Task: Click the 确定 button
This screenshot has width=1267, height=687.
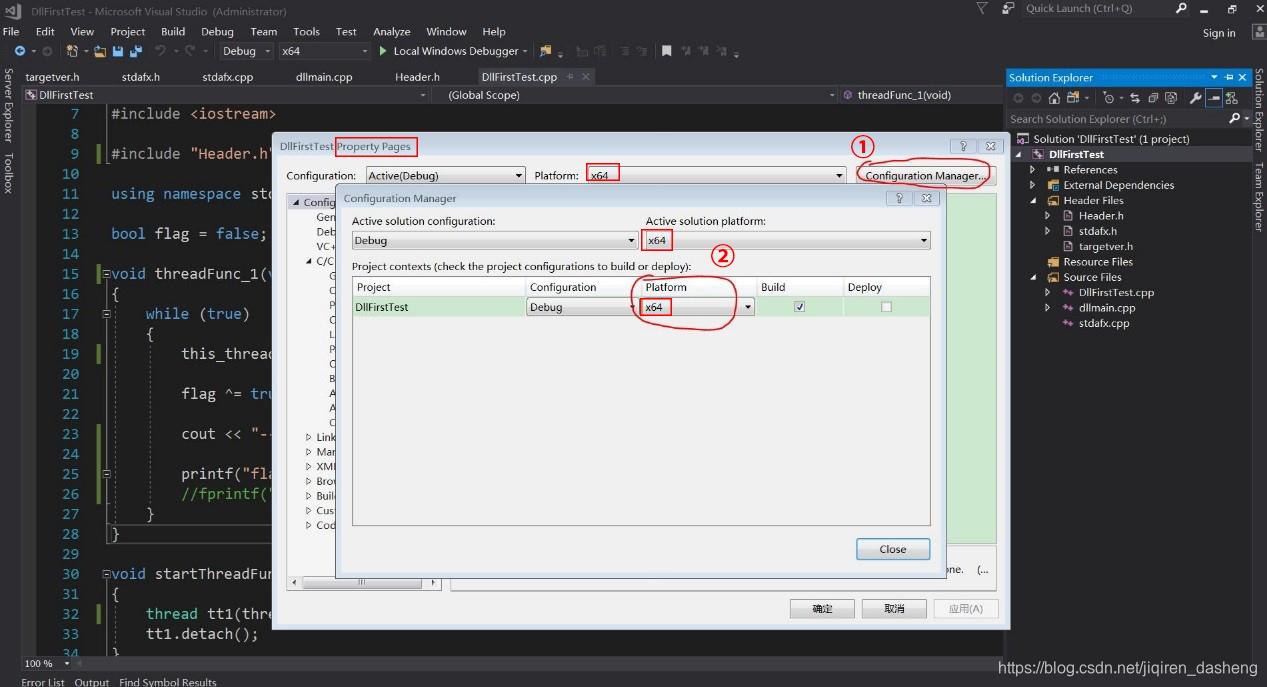Action: click(x=822, y=609)
